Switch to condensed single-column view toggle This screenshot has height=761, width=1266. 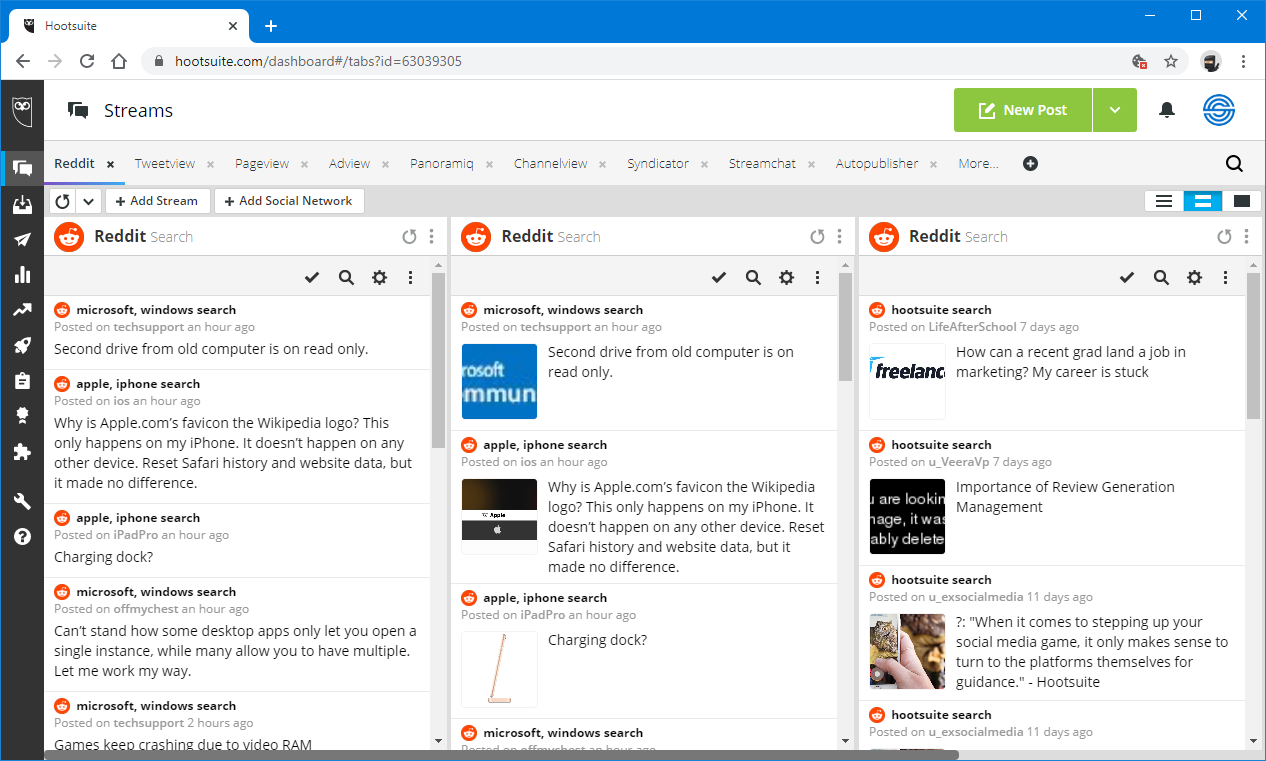(1241, 200)
